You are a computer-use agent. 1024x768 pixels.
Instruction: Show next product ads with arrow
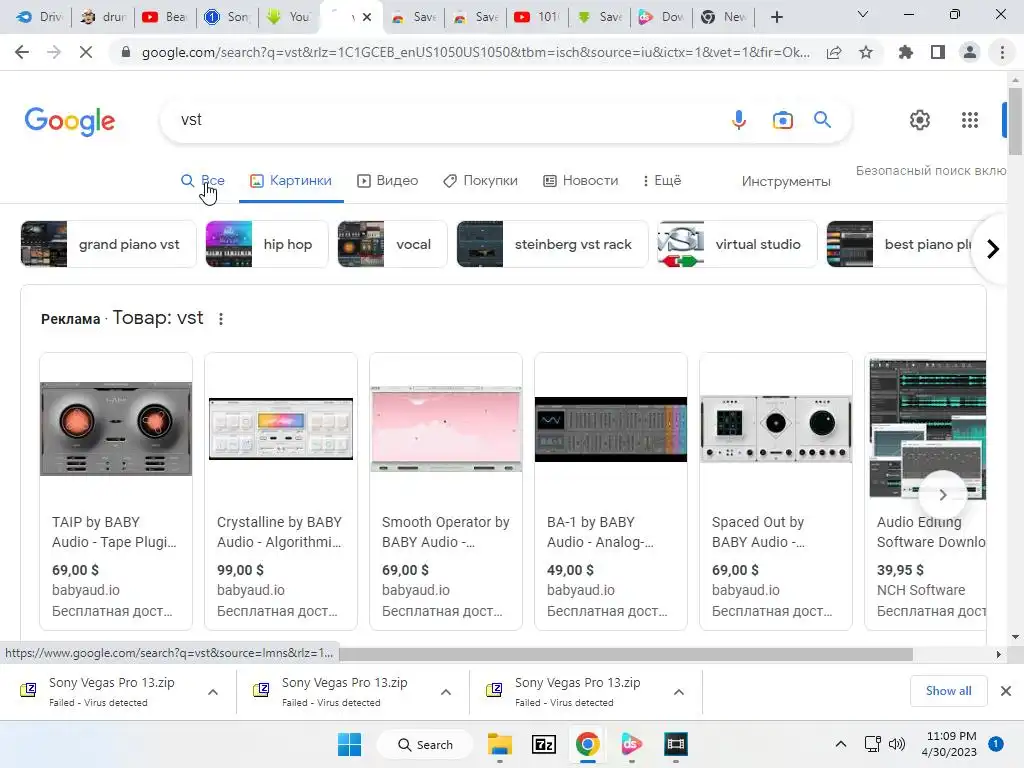(x=942, y=495)
